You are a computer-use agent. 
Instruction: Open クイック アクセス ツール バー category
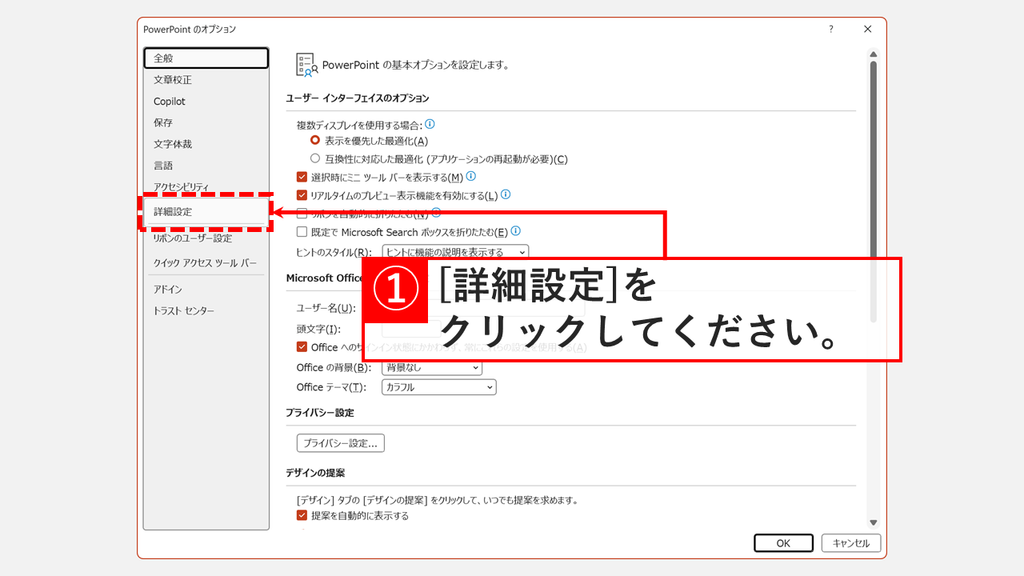[x=206, y=263]
